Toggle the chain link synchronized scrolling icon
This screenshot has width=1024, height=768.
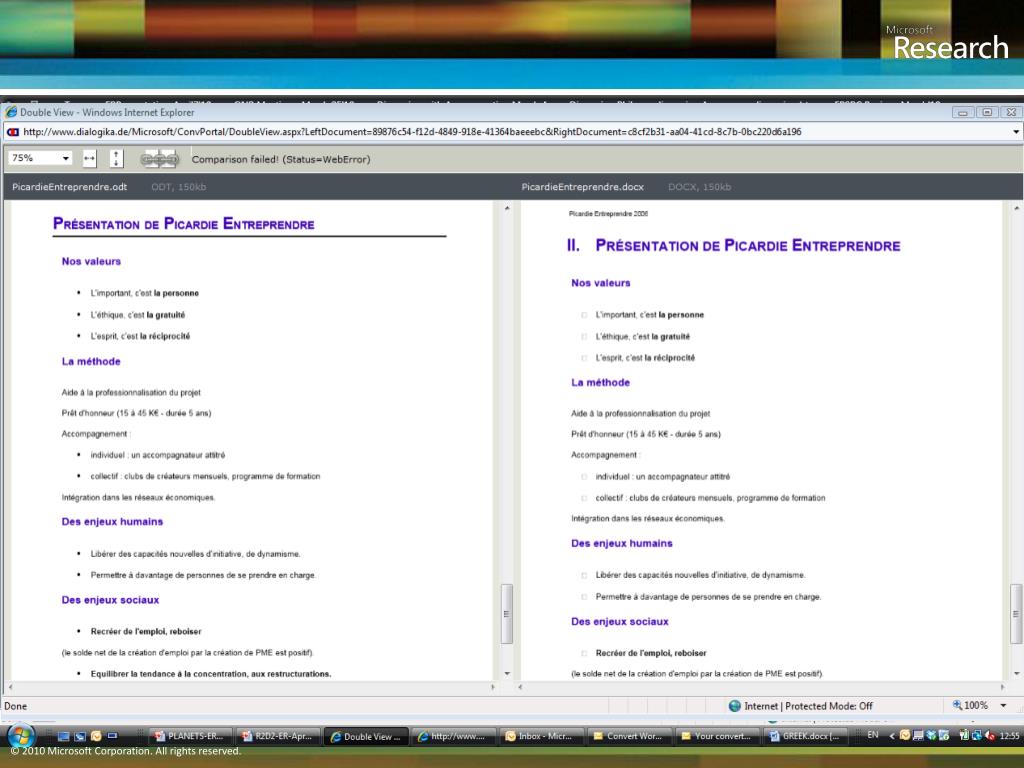pos(159,159)
